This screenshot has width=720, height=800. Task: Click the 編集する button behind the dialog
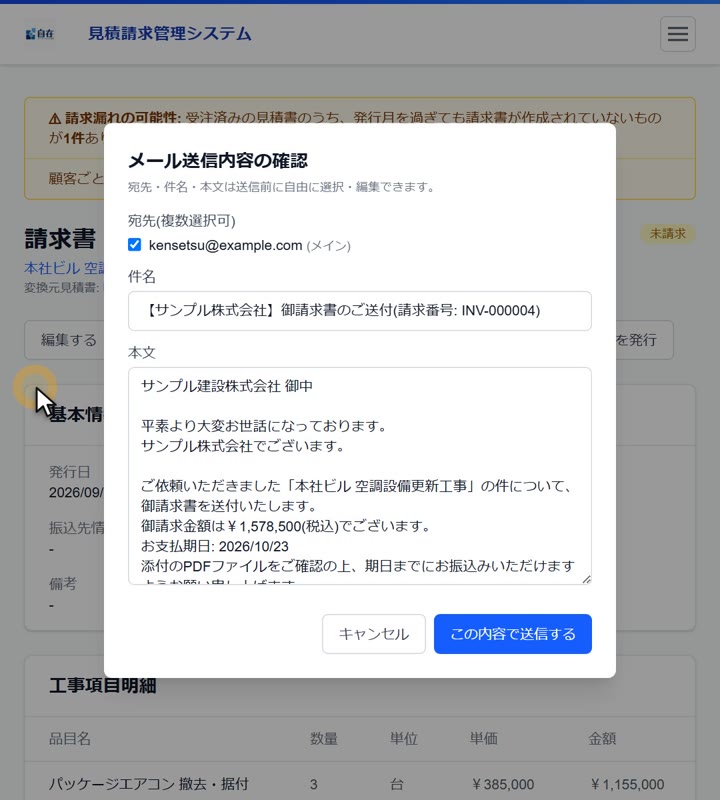point(64,340)
